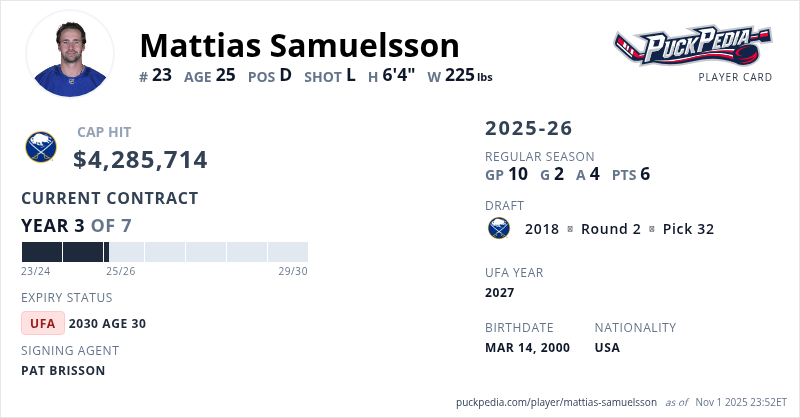Select the Mattias Samuelsson name heading
The height and width of the screenshot is (418, 800).
coord(299,45)
